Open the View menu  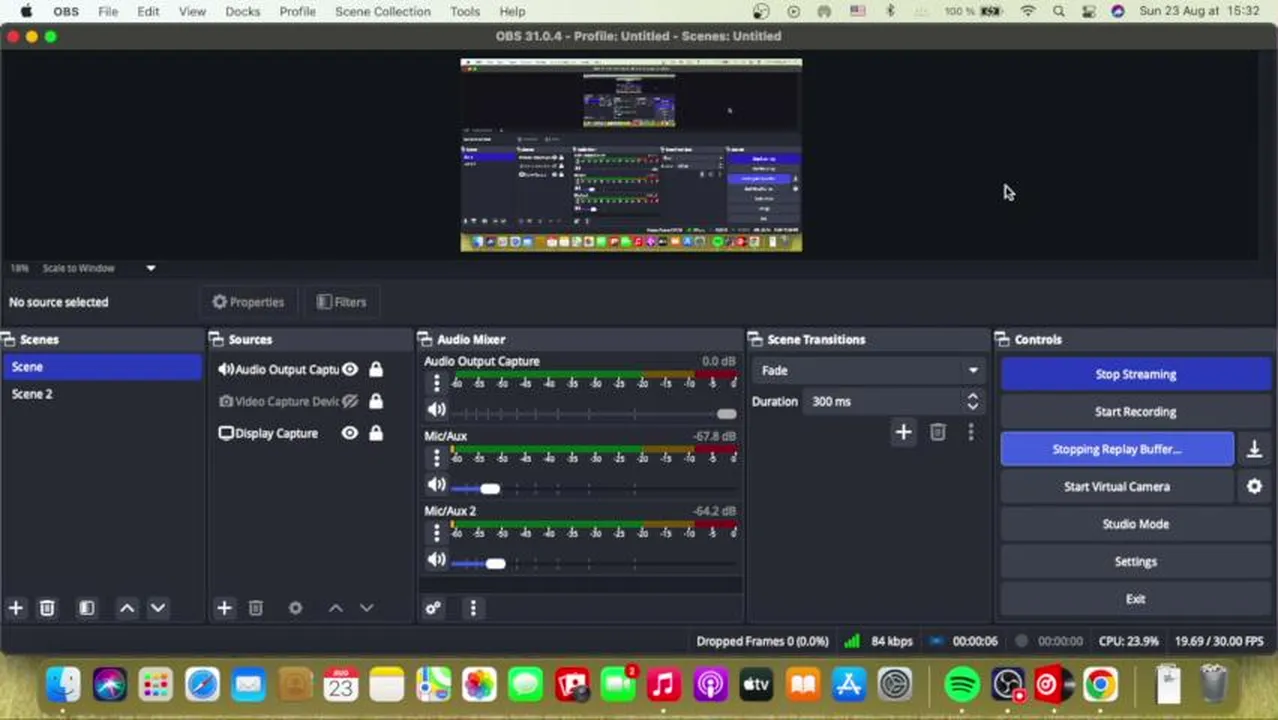pos(192,11)
